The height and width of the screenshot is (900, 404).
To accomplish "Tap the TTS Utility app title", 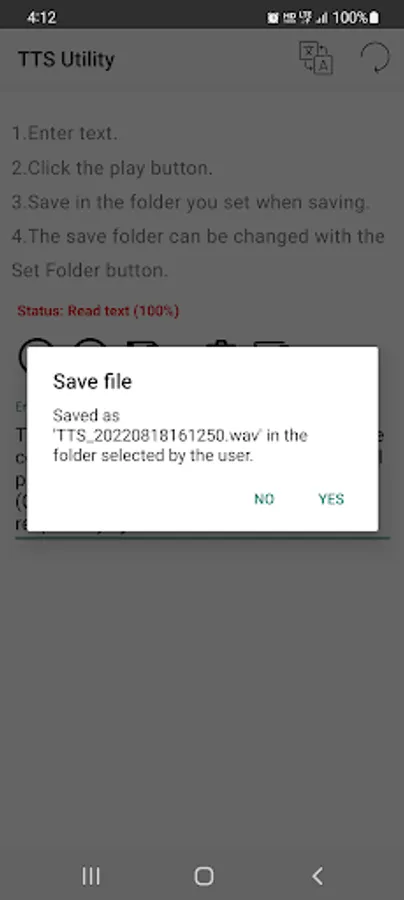I will point(66,59).
